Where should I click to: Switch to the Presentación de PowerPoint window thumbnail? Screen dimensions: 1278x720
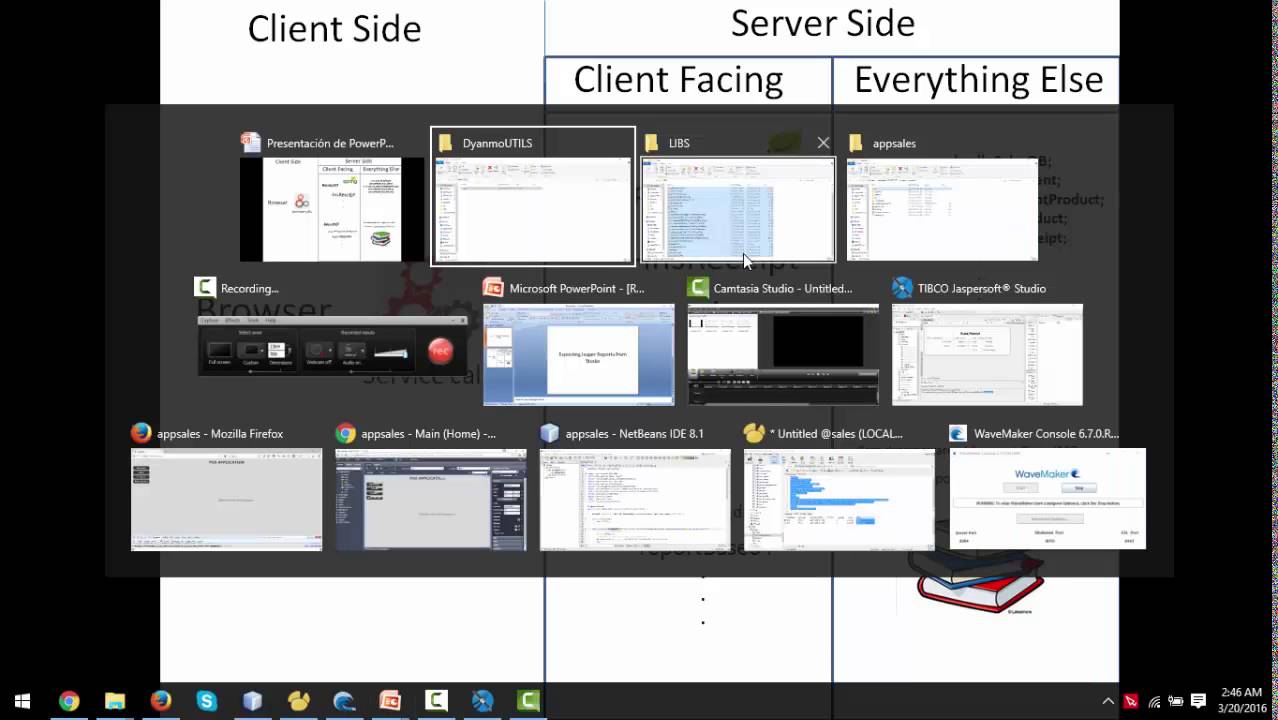point(333,209)
